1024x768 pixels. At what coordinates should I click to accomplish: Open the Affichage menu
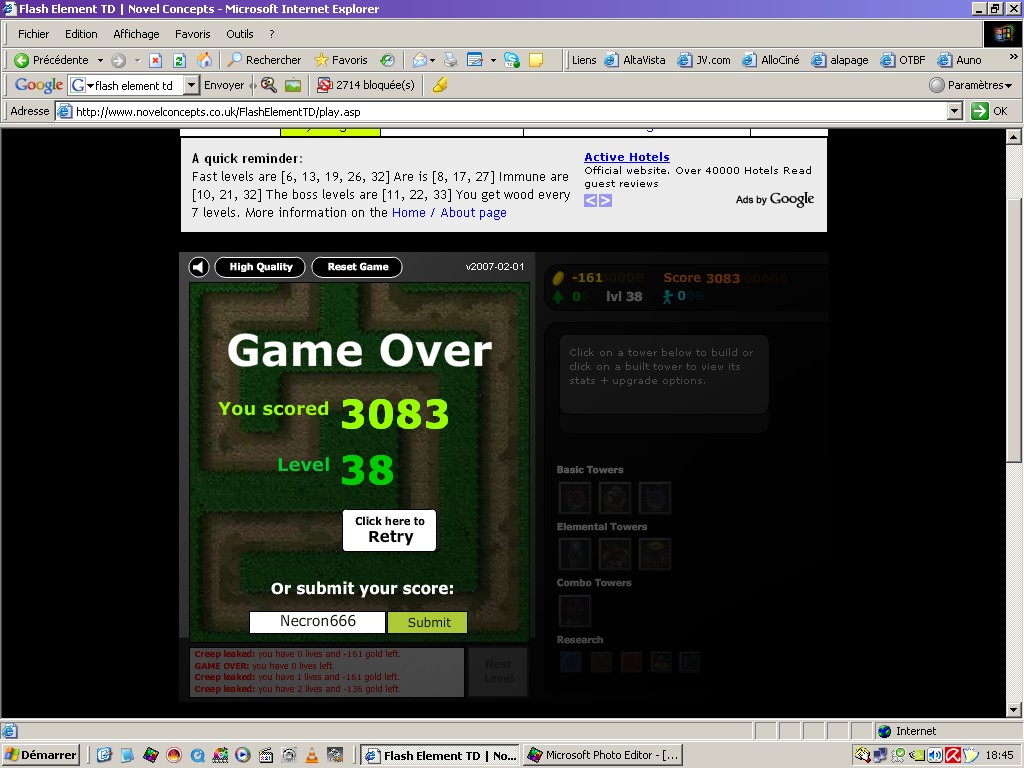pyautogui.click(x=136, y=34)
